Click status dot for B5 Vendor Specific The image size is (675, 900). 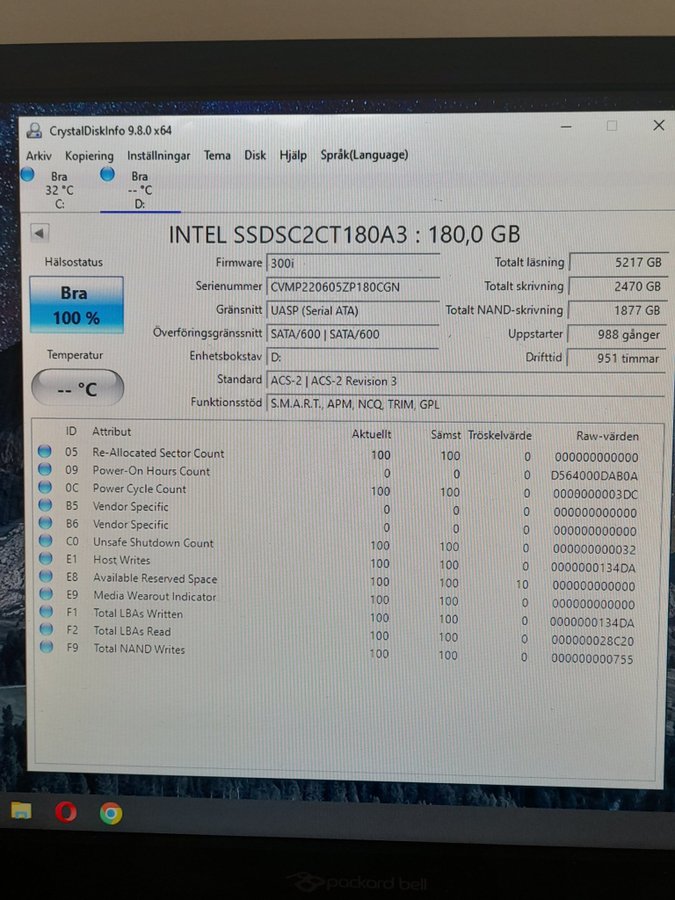tap(45, 505)
